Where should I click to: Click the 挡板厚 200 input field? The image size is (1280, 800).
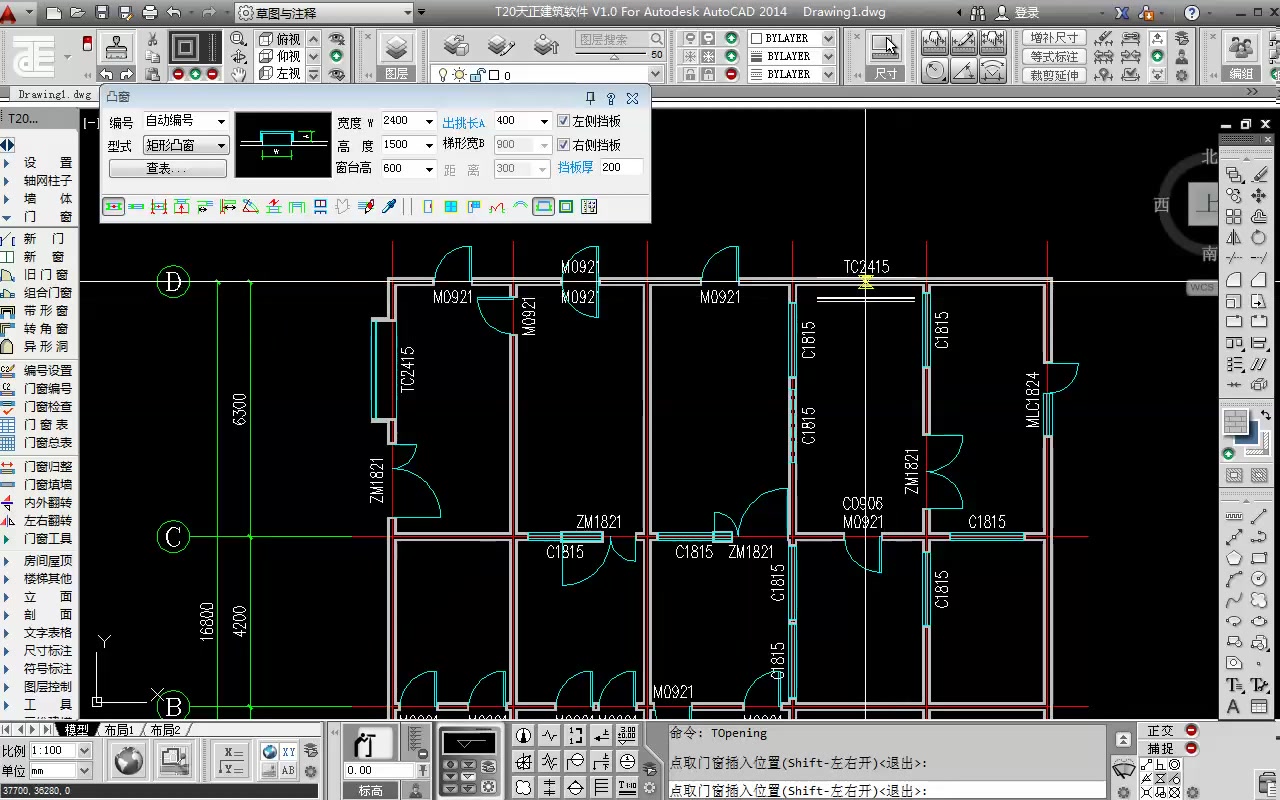coord(621,168)
